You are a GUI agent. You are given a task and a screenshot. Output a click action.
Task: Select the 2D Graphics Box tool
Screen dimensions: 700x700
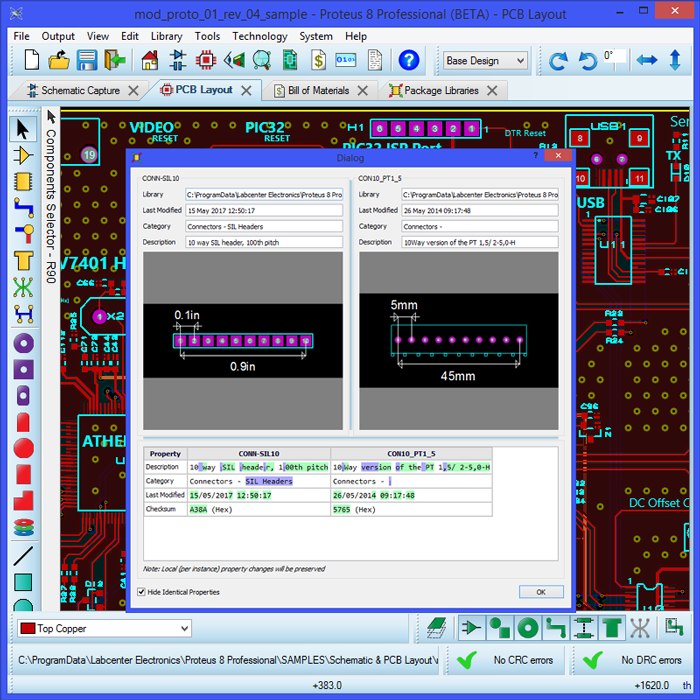[23, 582]
